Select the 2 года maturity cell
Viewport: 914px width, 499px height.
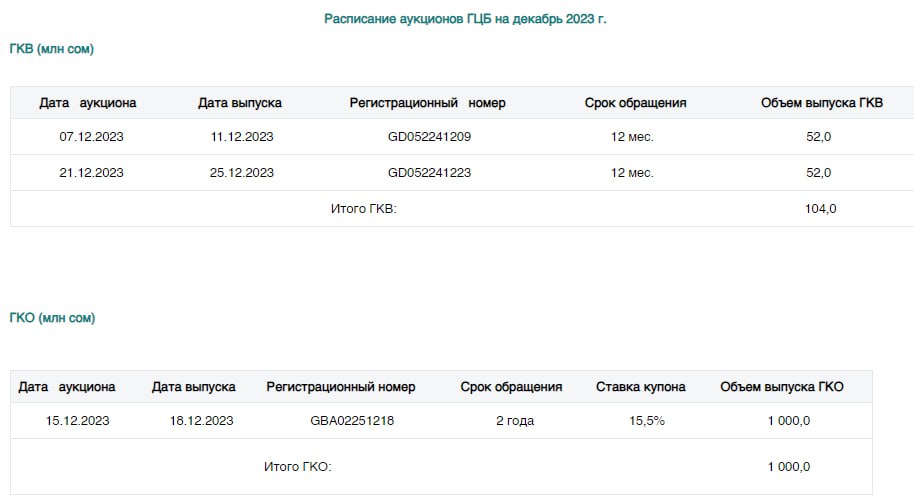515,421
